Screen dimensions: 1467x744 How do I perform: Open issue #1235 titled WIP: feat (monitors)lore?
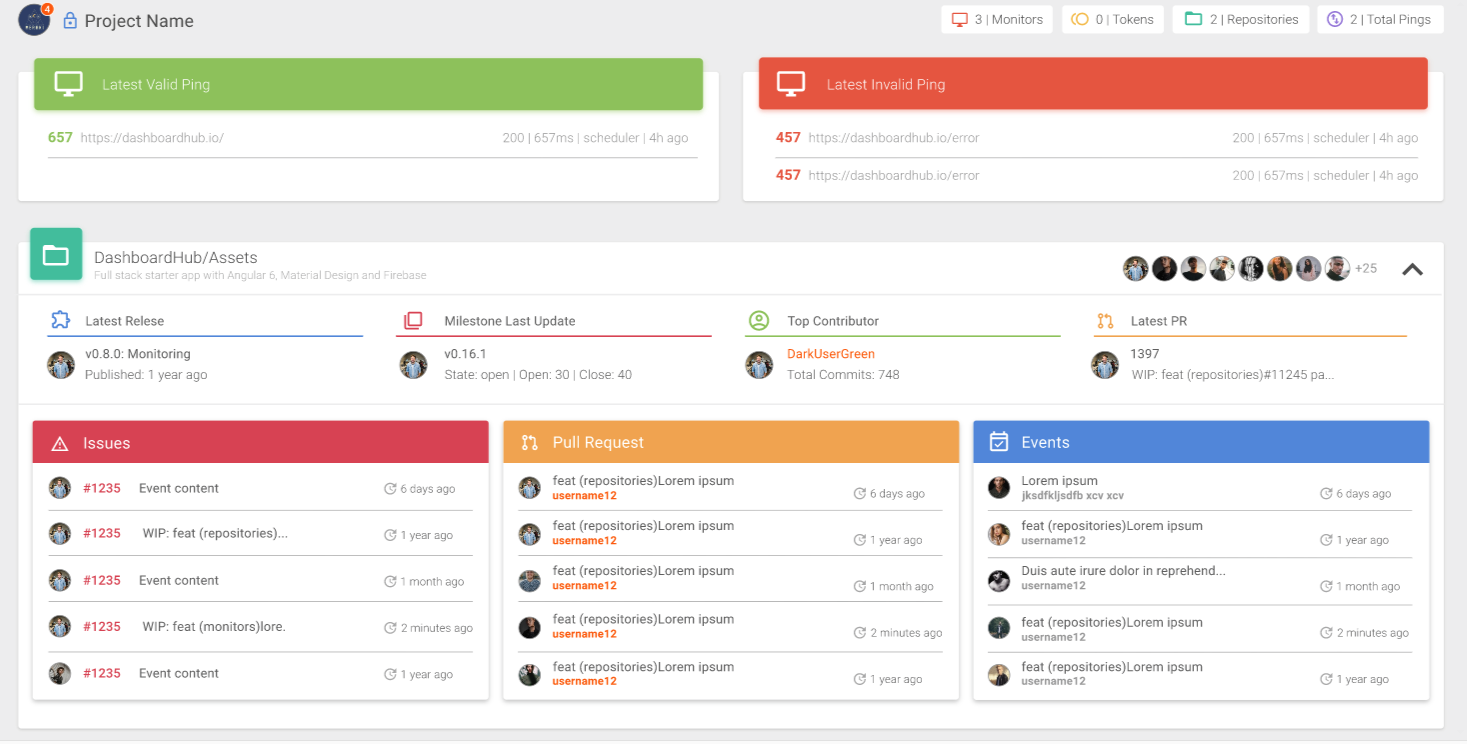[x=104, y=627]
